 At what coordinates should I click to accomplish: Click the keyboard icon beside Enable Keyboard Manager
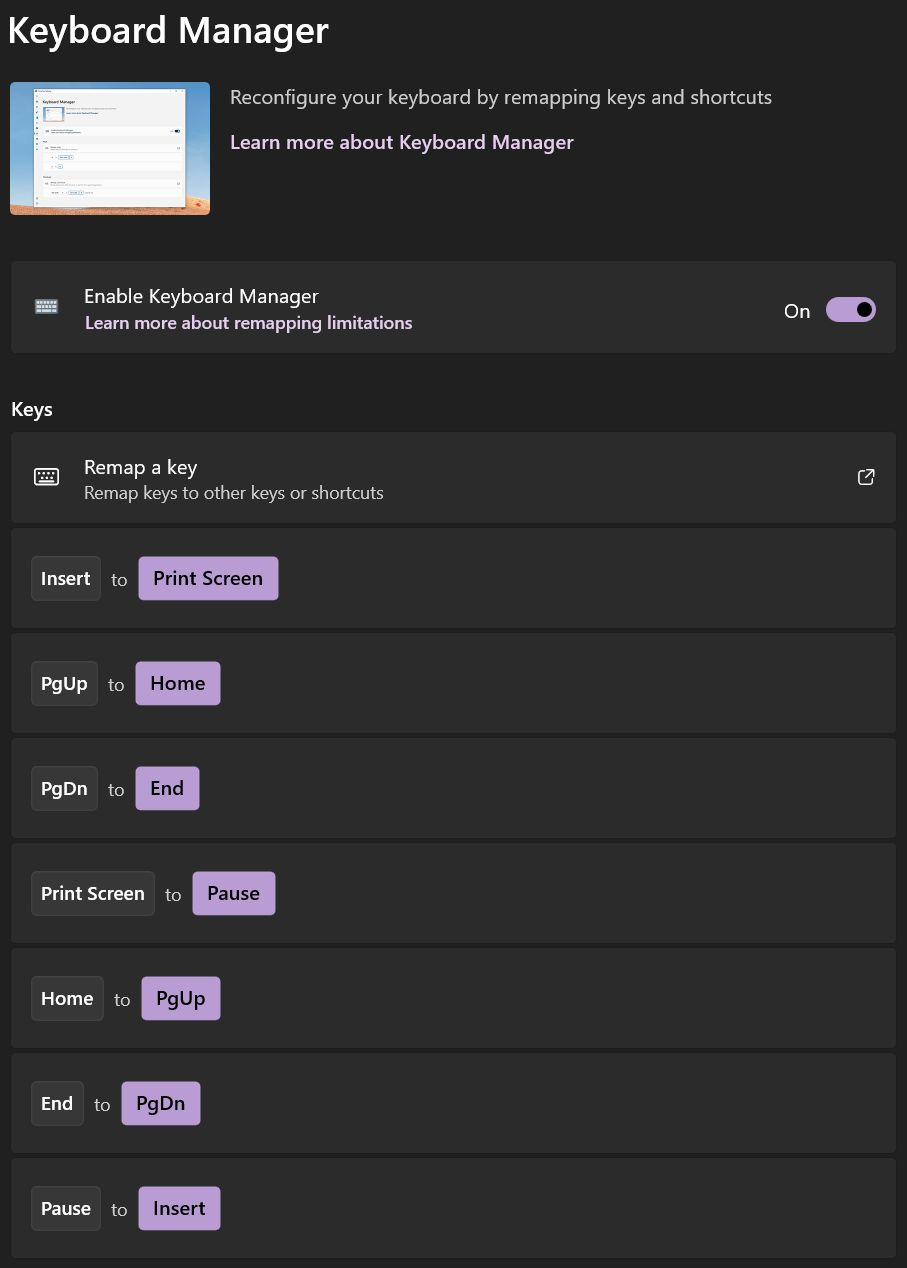point(46,307)
